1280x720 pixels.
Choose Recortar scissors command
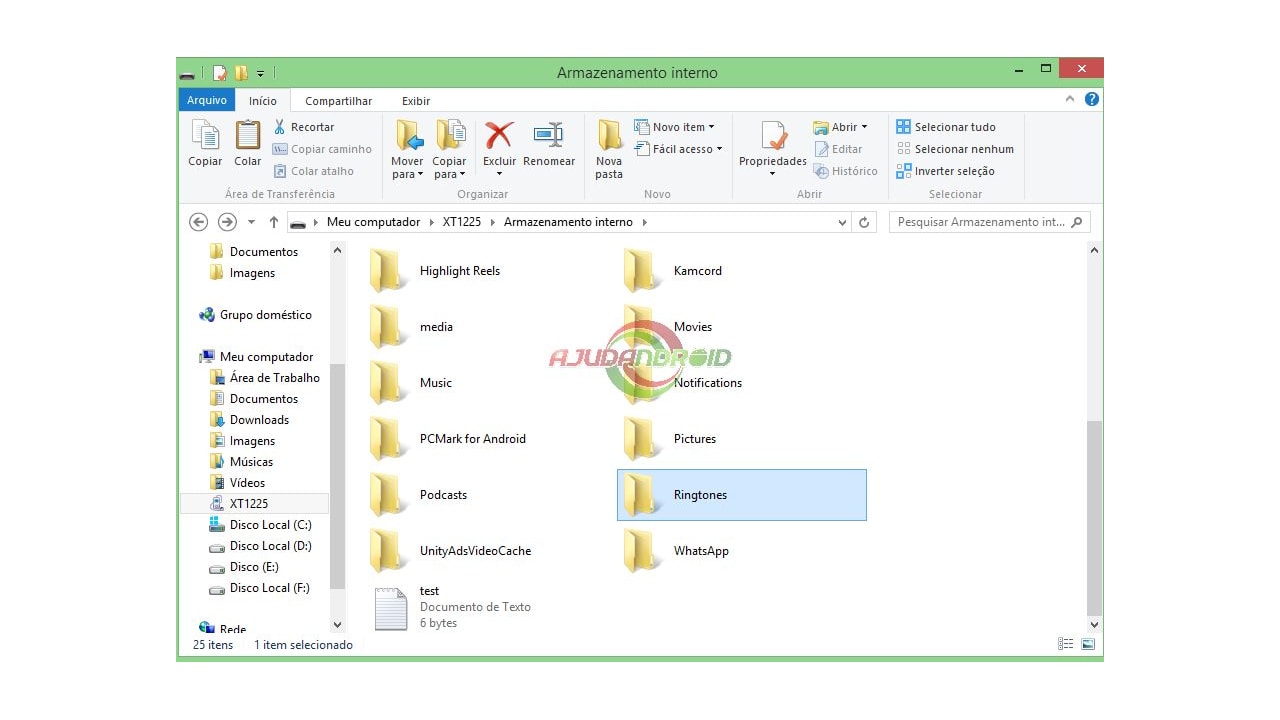pyautogui.click(x=304, y=127)
